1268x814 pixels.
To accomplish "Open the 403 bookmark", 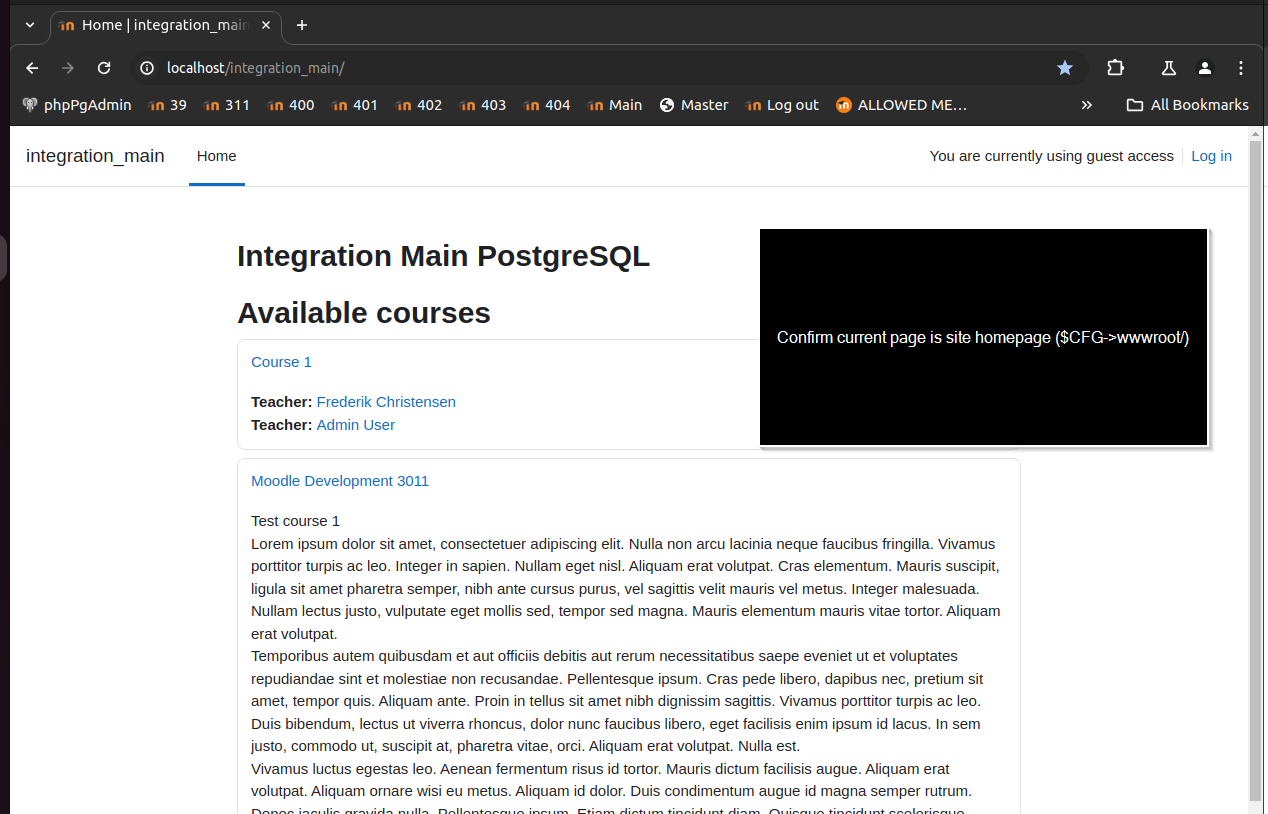I will [482, 104].
